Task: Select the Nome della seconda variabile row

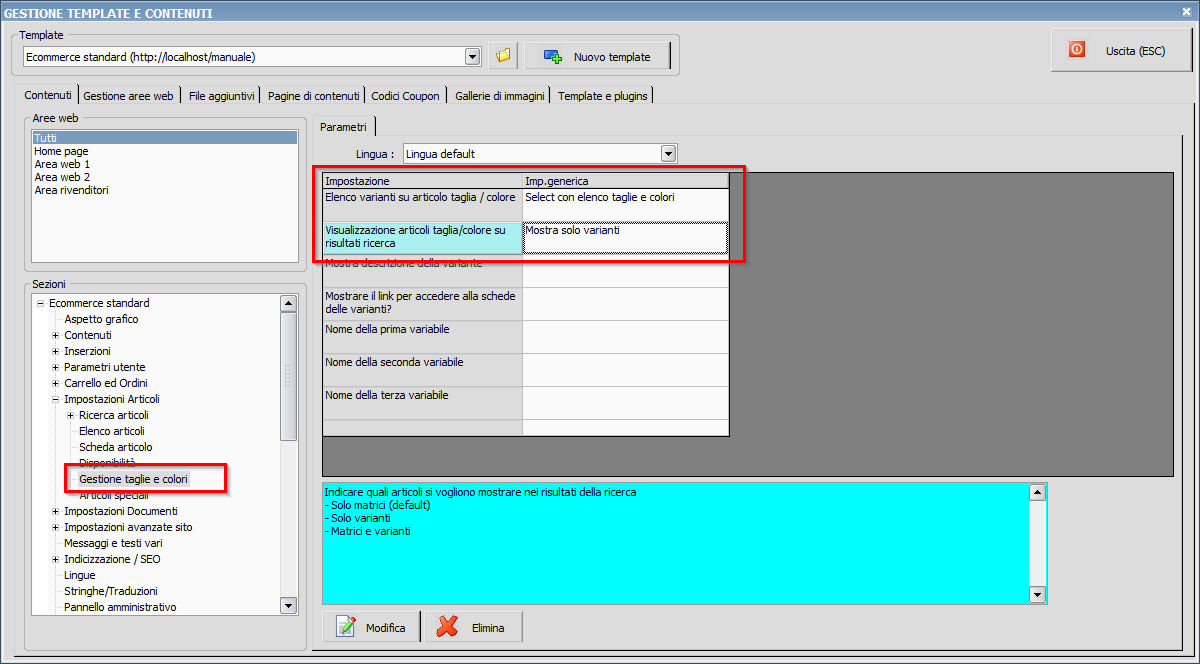Action: (x=422, y=370)
